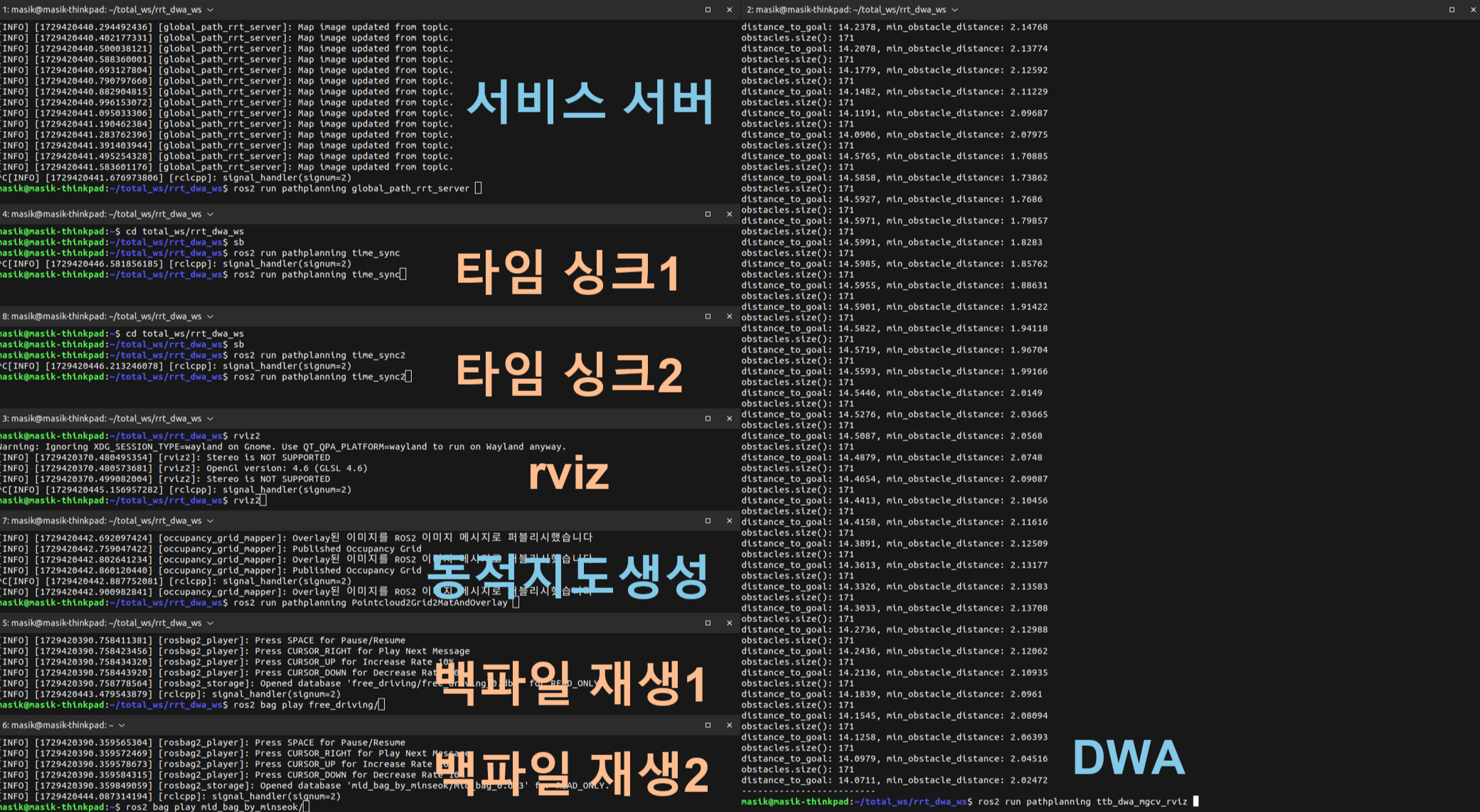The width and height of the screenshot is (1480, 812).
Task: Maximize terminal 4 time_sync pane
Action: [x=708, y=214]
